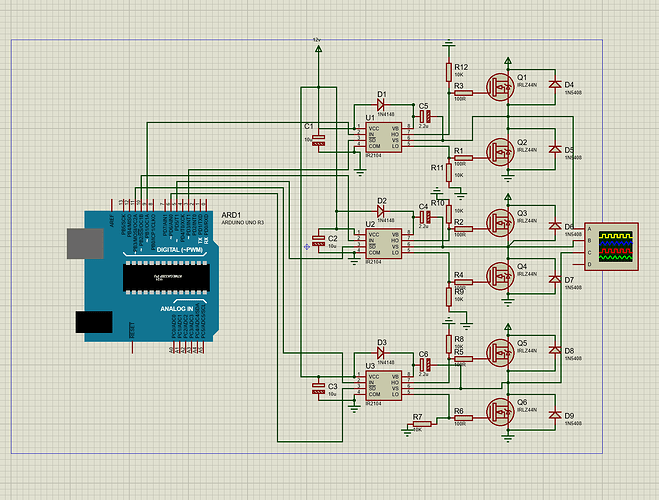
Task: Click the Arduino black power jack
Action: (x=94, y=322)
